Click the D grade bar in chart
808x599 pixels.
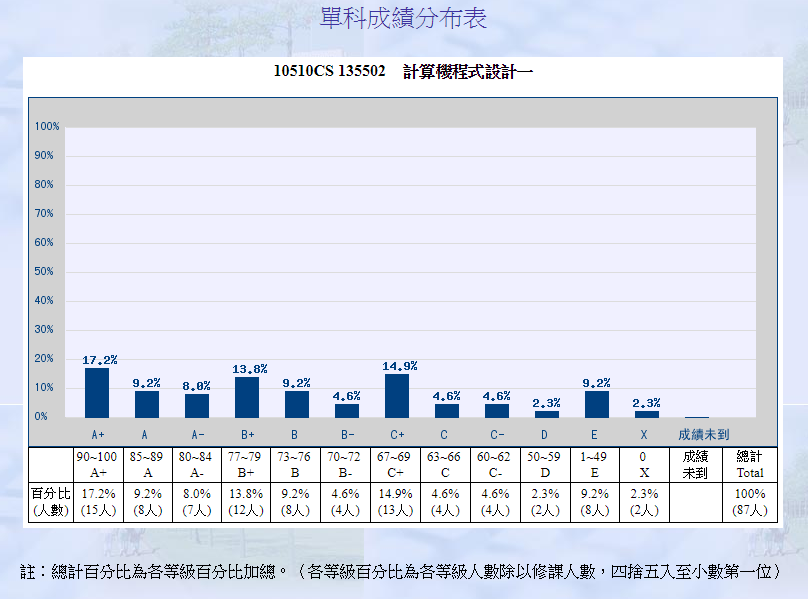(x=547, y=413)
